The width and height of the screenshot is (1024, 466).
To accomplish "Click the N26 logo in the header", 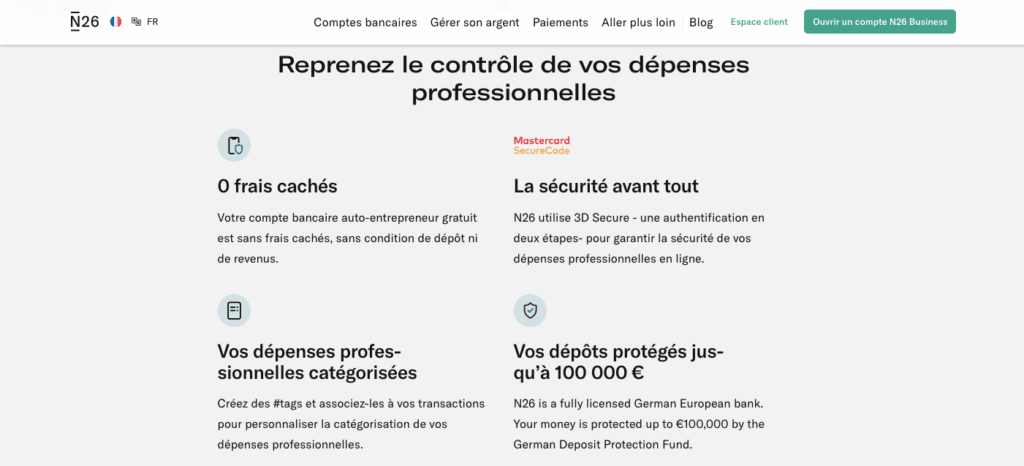I will [x=85, y=22].
